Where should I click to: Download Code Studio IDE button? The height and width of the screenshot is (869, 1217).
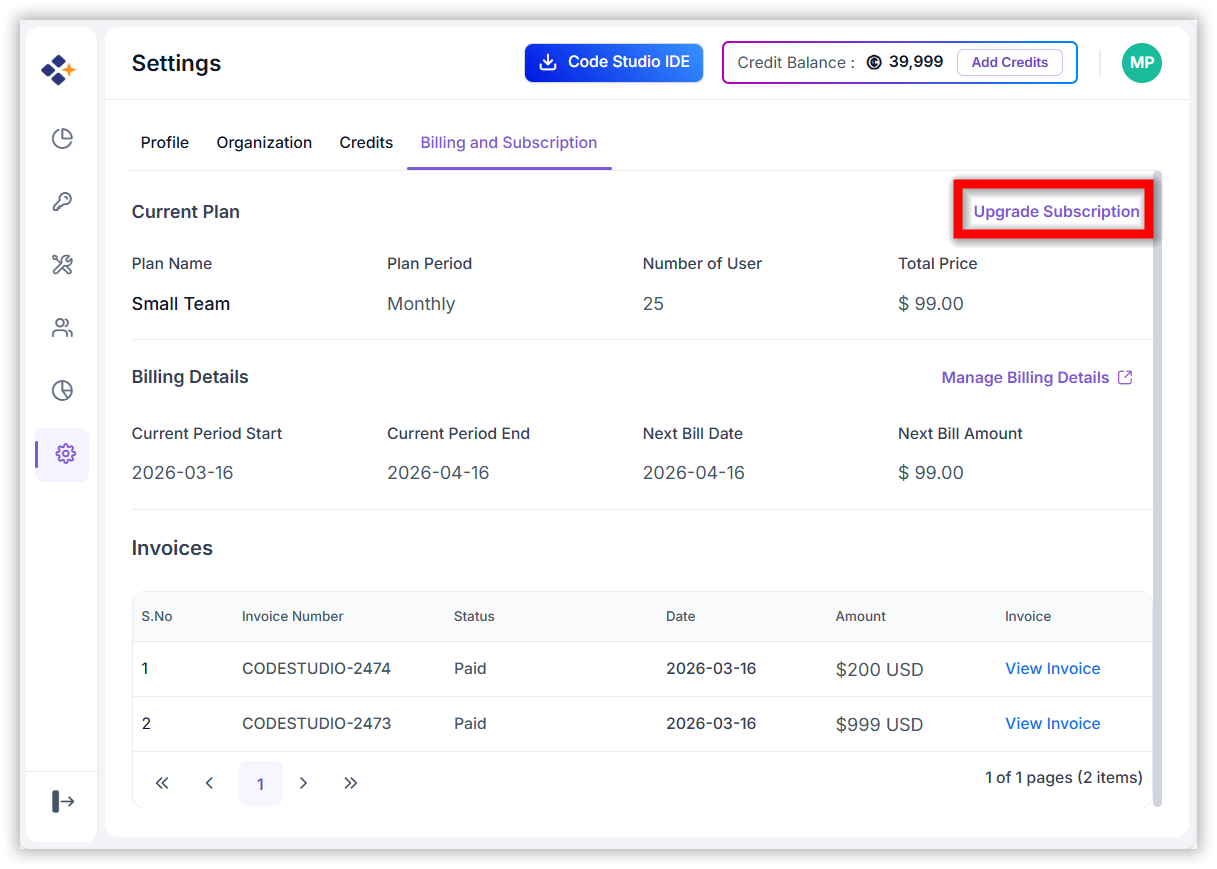614,62
